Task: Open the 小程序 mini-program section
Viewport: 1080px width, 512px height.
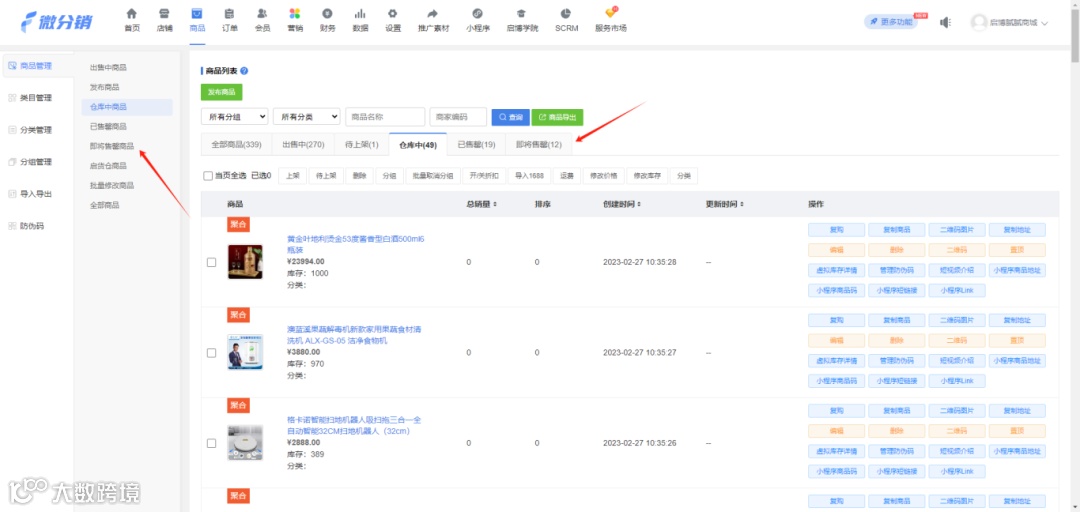Action: click(x=478, y=21)
